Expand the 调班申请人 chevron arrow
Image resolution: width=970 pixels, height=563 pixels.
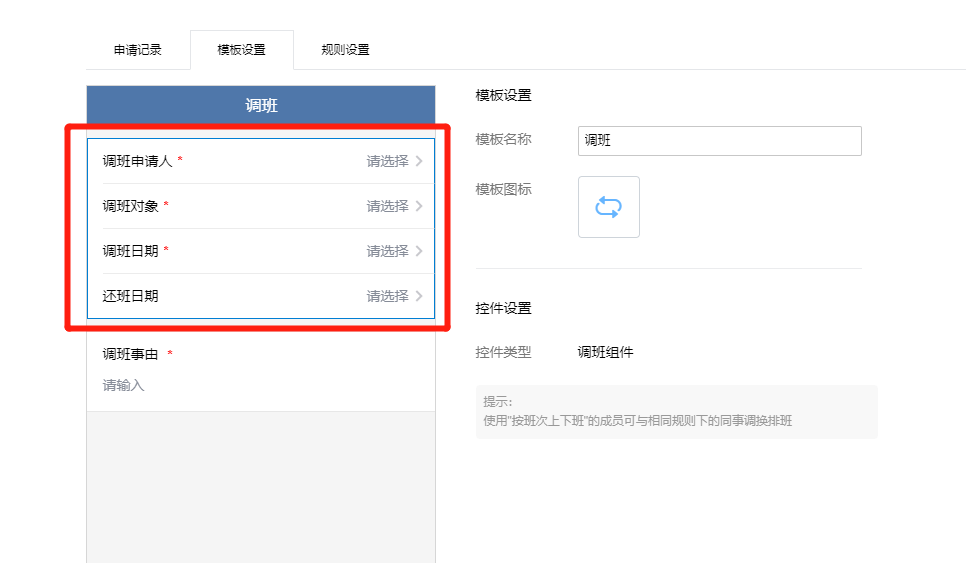pyautogui.click(x=419, y=161)
